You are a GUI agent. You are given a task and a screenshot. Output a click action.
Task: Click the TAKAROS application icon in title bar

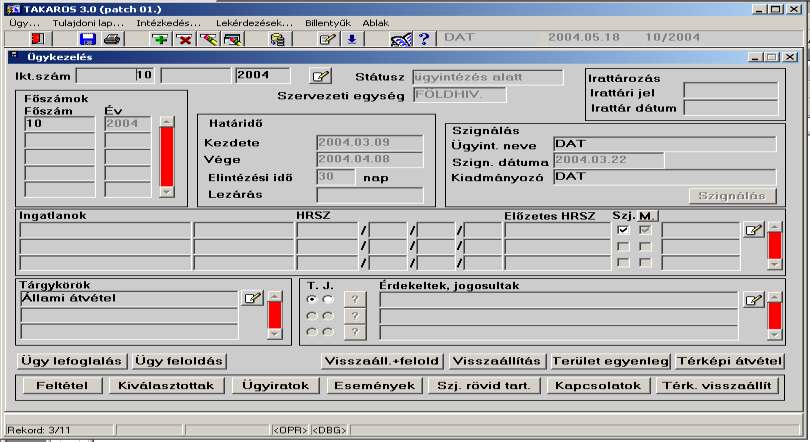pyautogui.click(x=13, y=9)
